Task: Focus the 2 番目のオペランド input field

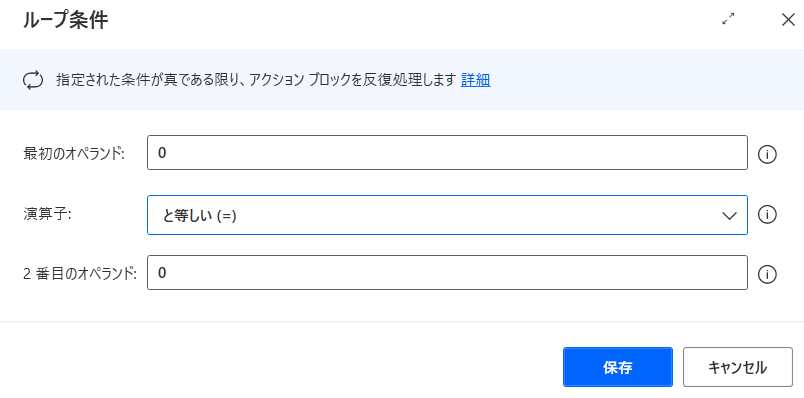Action: [447, 272]
